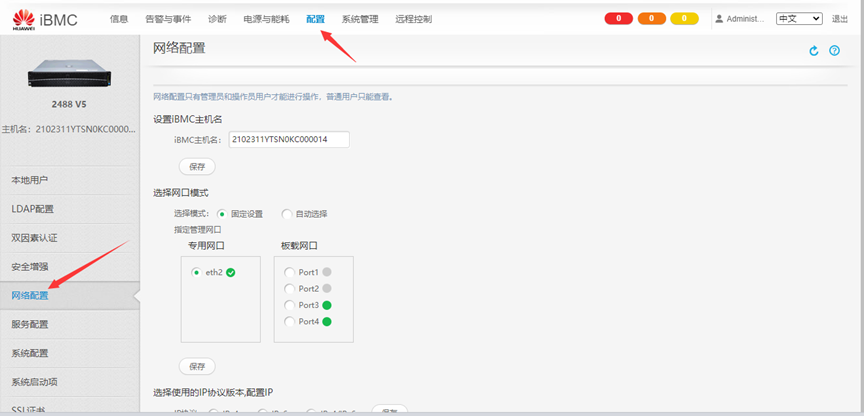Open the 中文 language dropdown
This screenshot has height=416, width=864.
coord(799,19)
